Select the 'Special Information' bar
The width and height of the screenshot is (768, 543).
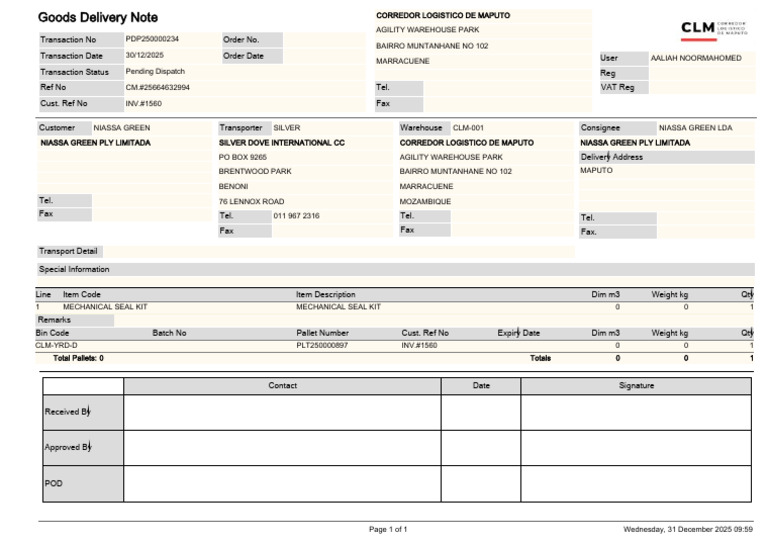pyautogui.click(x=396, y=269)
